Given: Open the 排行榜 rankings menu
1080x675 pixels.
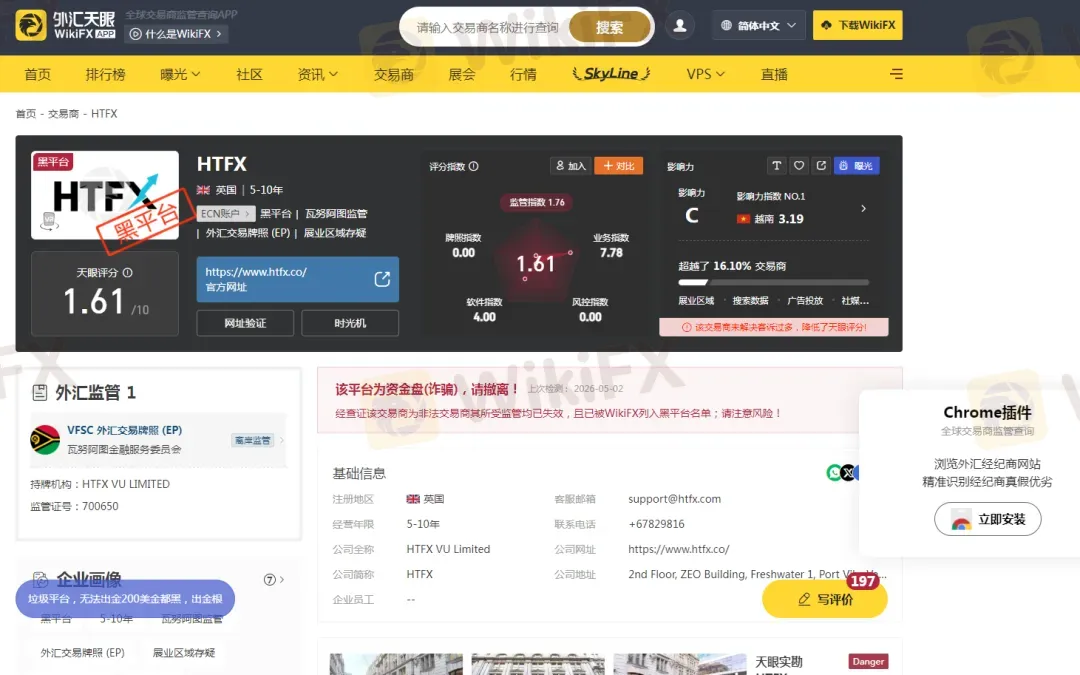Looking at the screenshot, I should (x=105, y=74).
